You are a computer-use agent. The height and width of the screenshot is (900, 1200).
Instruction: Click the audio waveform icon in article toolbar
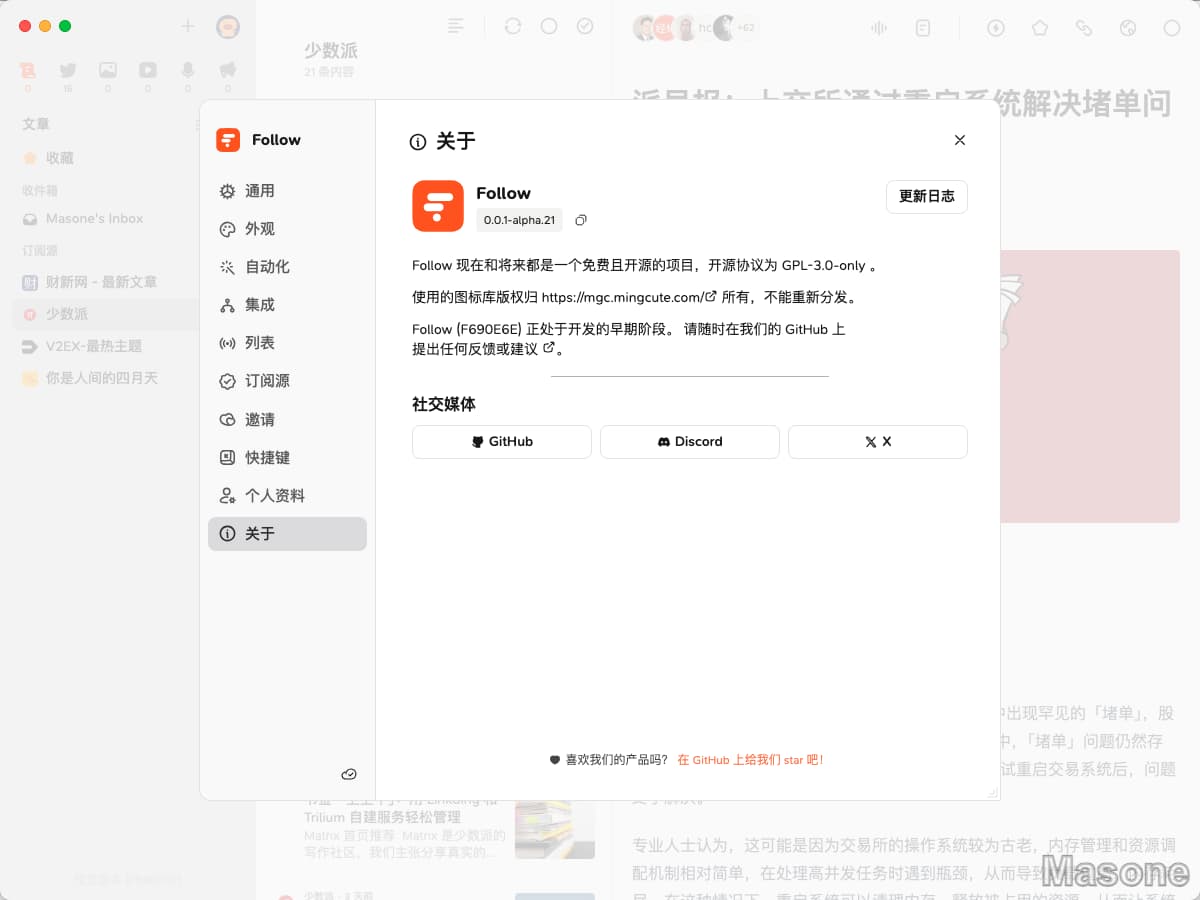coord(879,28)
